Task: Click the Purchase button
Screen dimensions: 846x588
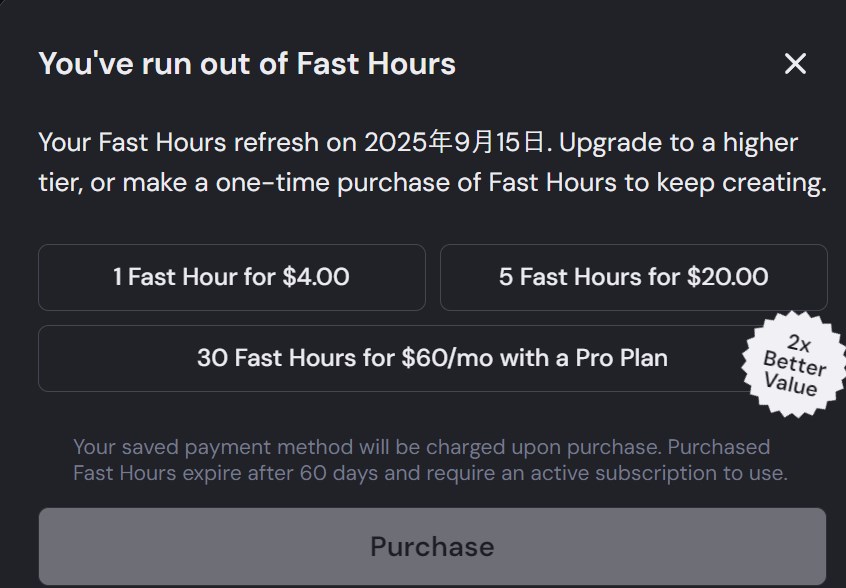Action: coord(432,546)
